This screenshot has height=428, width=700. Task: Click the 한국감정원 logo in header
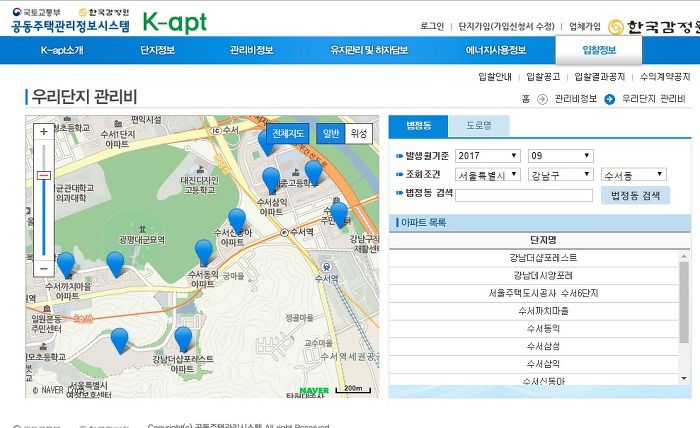coord(654,27)
